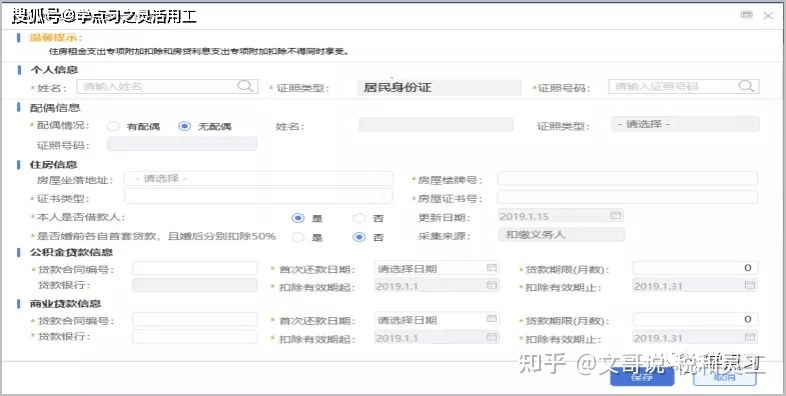Click 公积金 贷款合同编号 input field

click(x=194, y=268)
